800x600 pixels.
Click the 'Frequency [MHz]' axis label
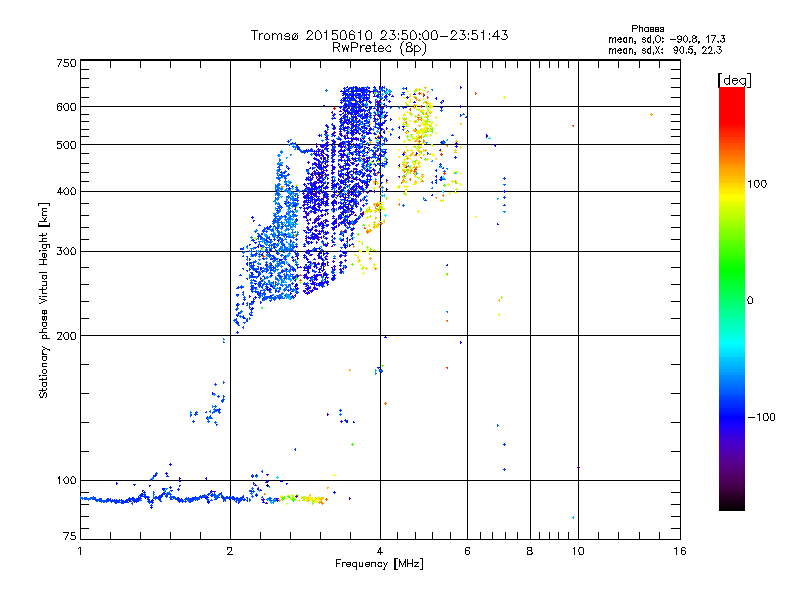click(x=379, y=564)
